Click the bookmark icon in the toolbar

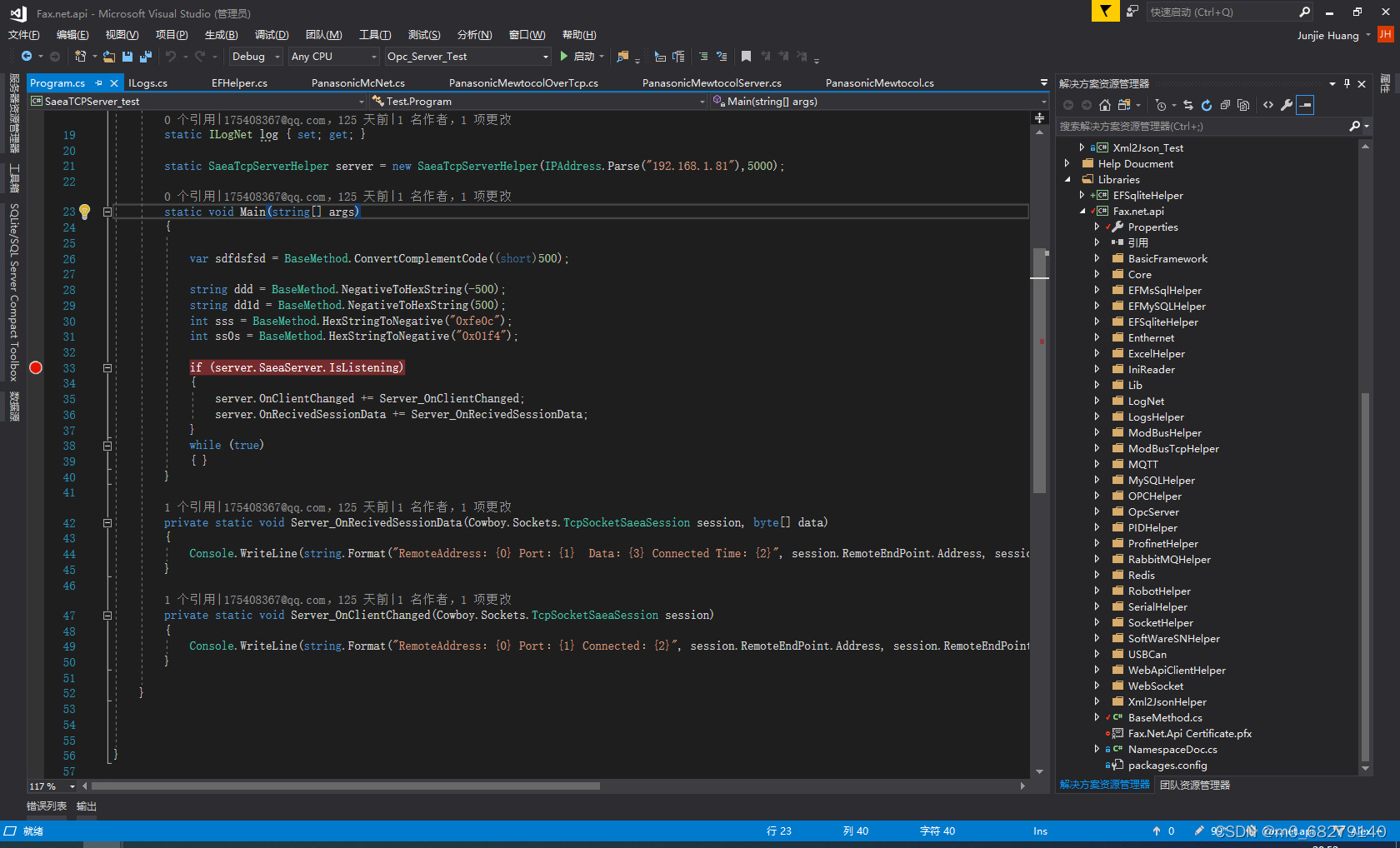[746, 57]
